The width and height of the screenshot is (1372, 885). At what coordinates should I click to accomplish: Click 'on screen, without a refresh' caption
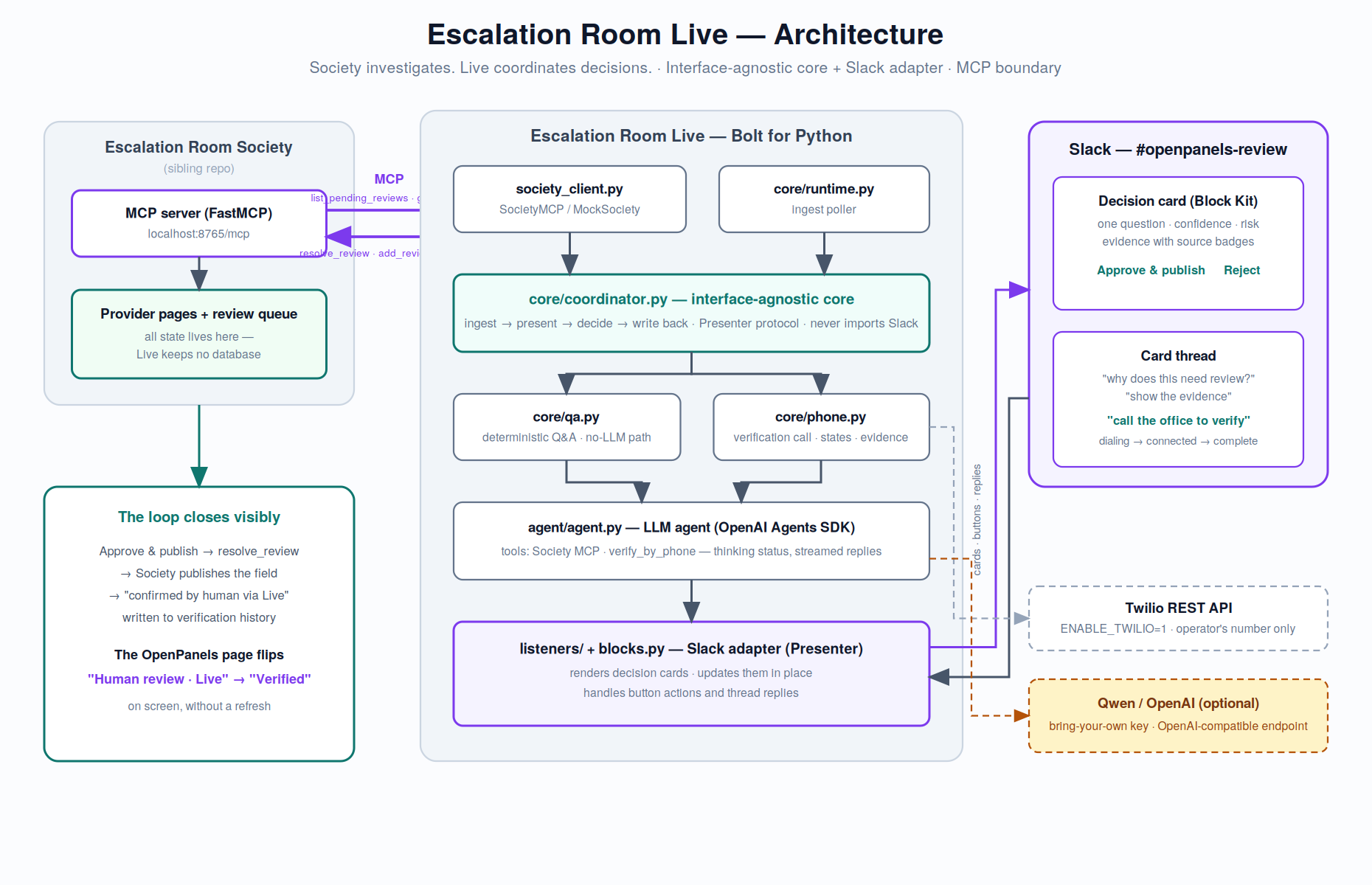(199, 706)
